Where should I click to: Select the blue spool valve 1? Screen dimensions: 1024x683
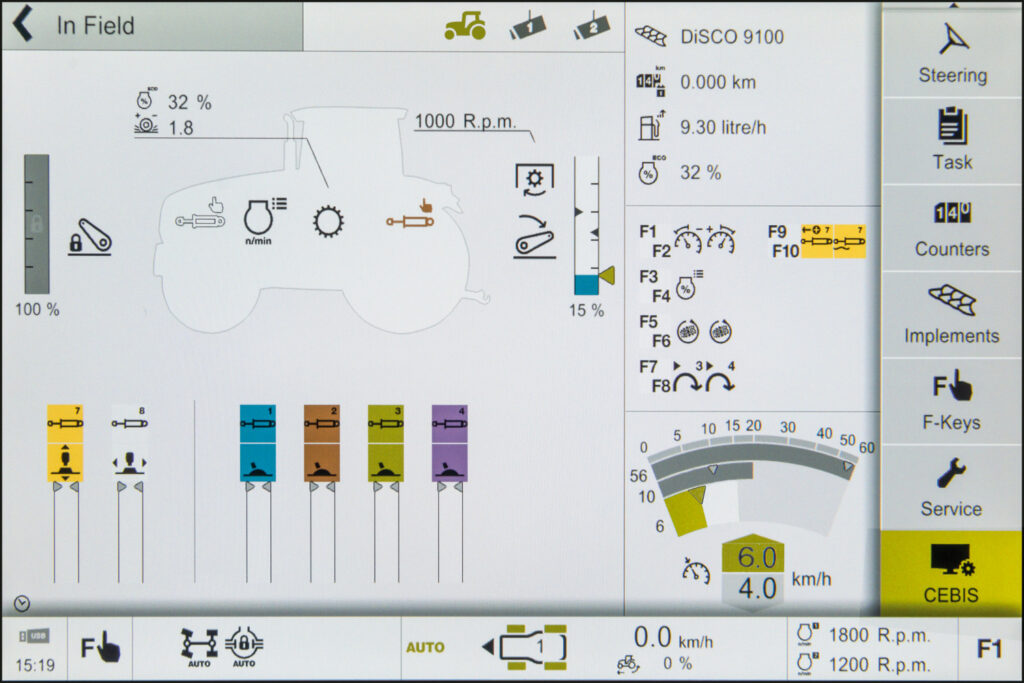257,443
